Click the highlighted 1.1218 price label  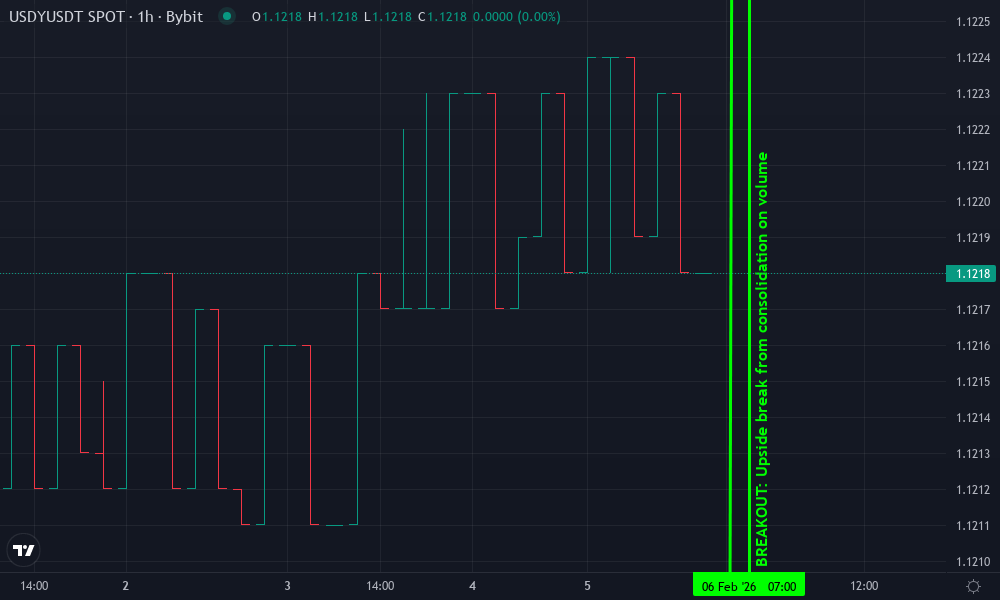point(971,273)
